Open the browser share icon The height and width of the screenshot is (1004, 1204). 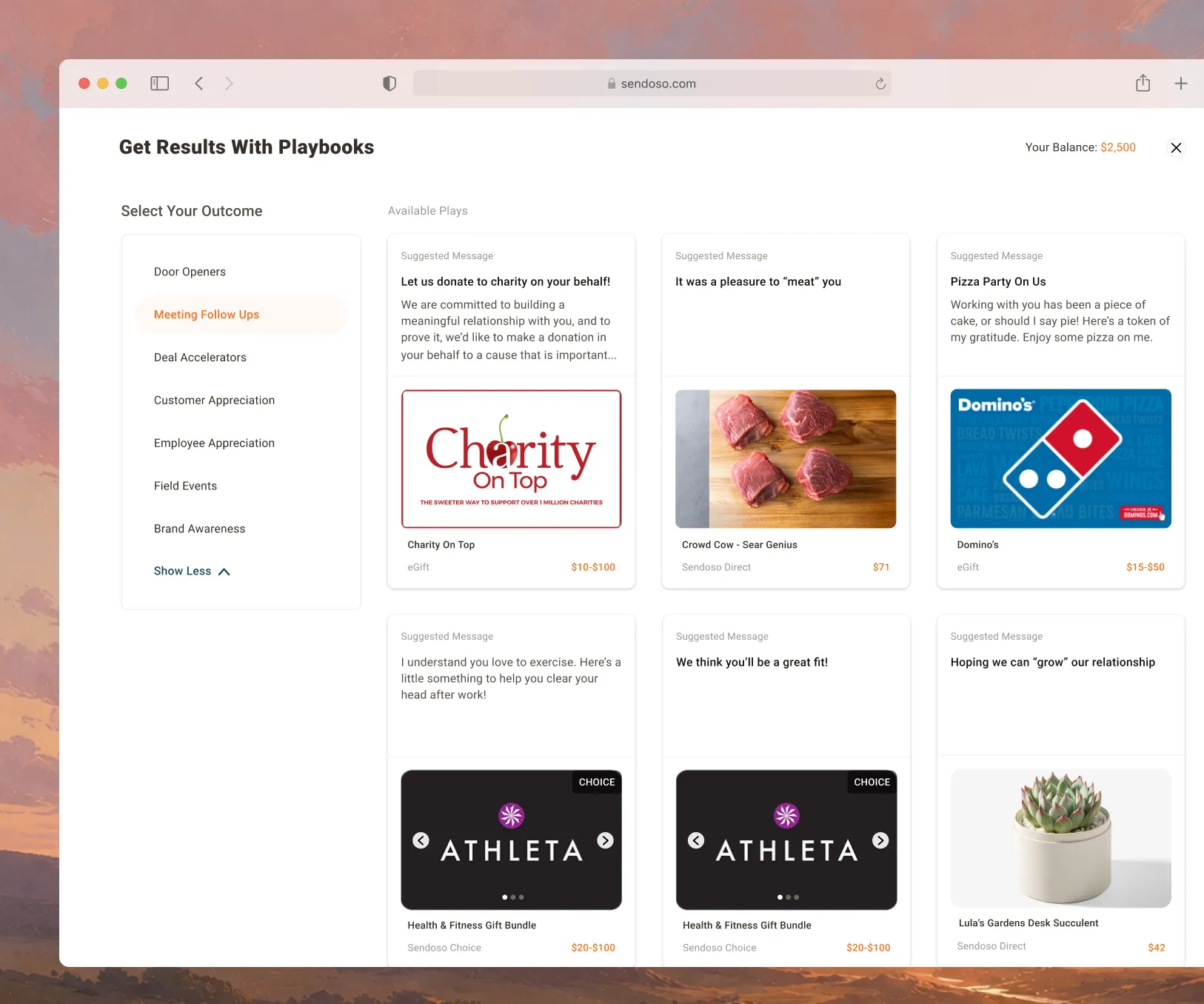click(x=1143, y=83)
